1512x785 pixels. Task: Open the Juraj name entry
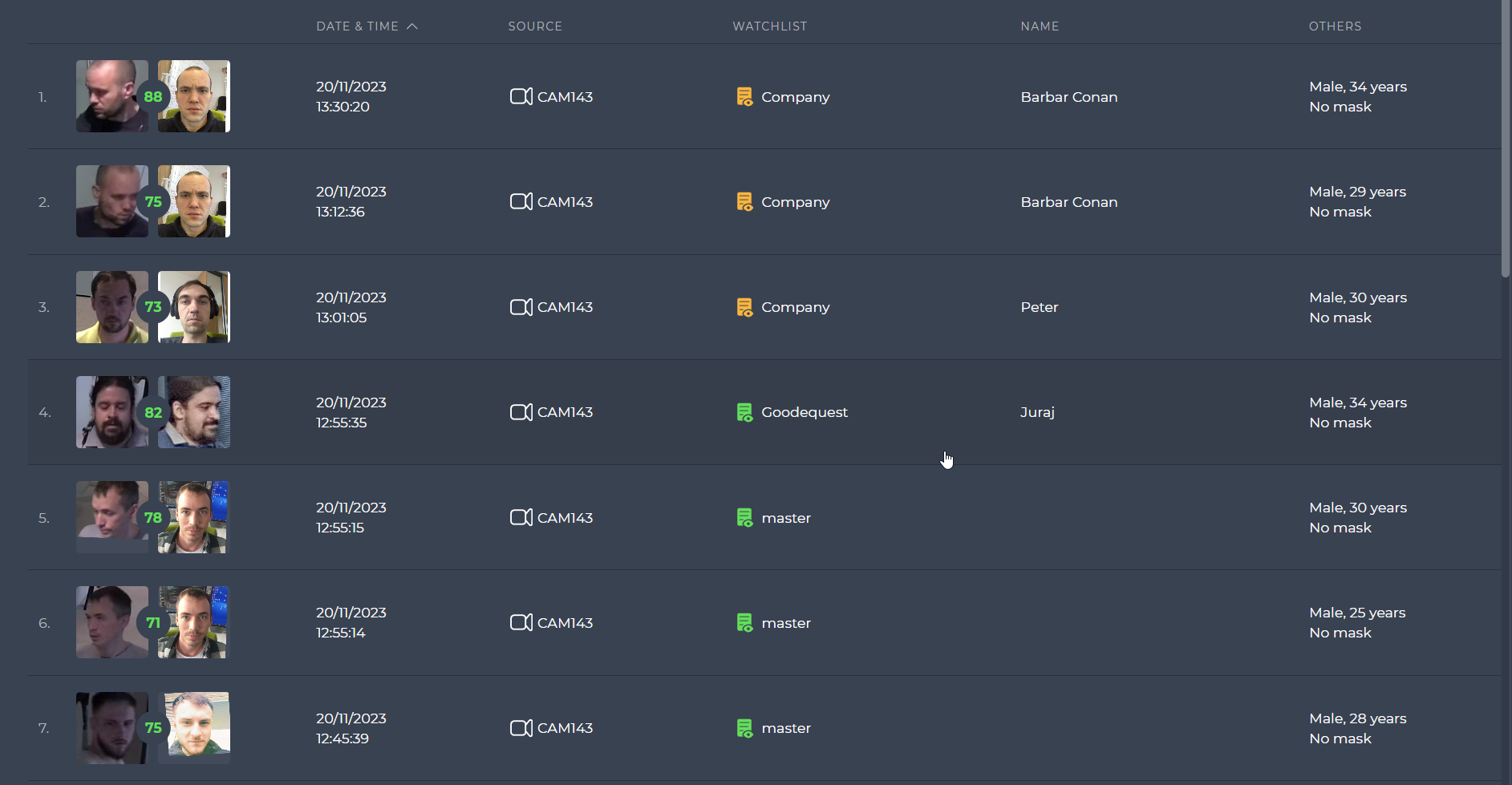1037,412
